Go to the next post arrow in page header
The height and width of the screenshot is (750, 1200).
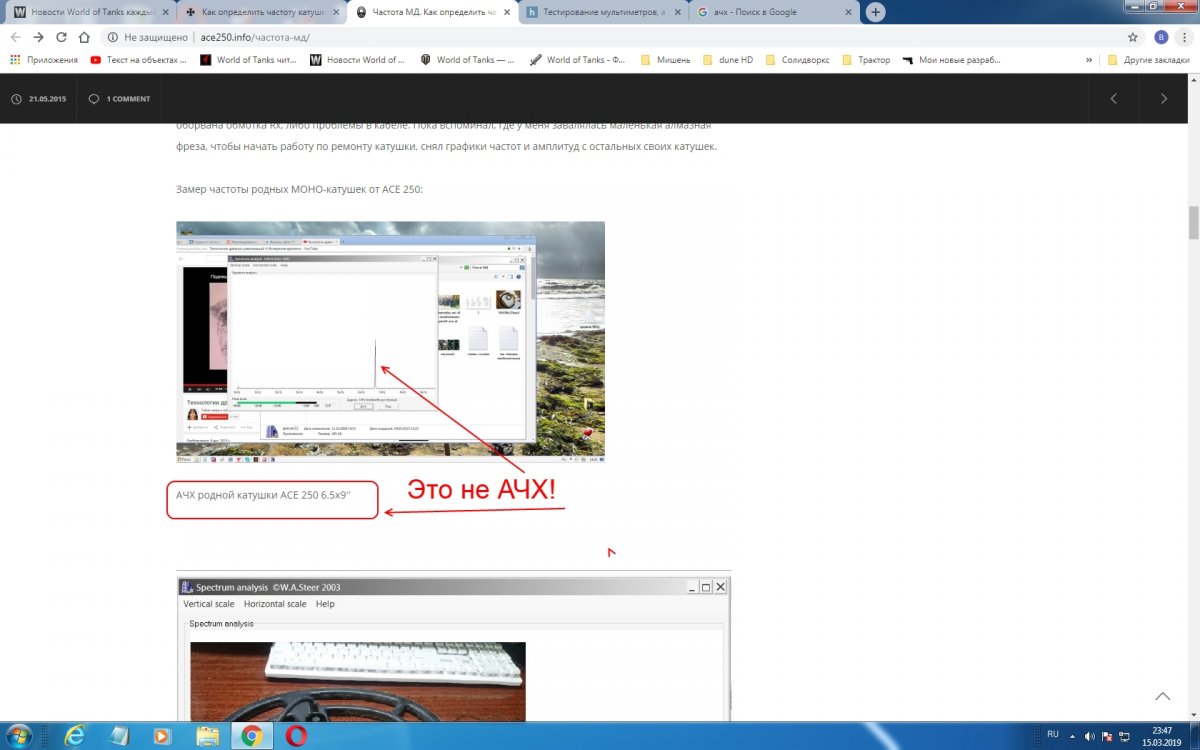1164,99
